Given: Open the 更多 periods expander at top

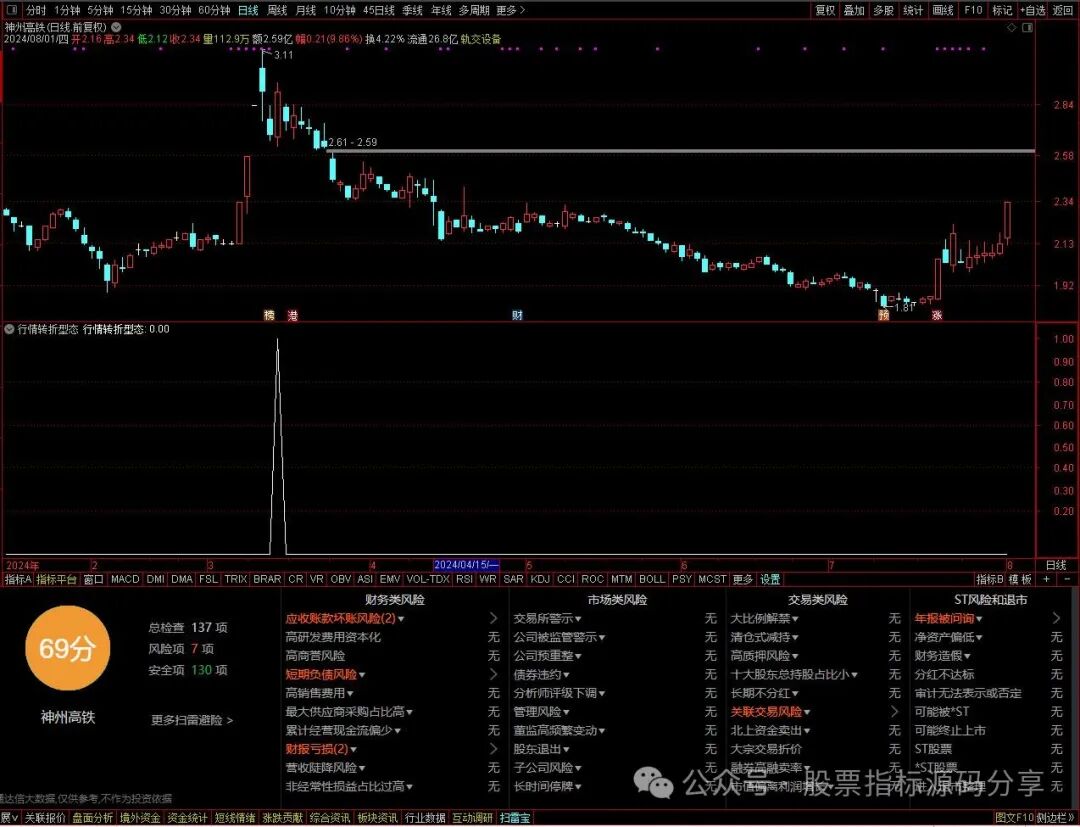Looking at the screenshot, I should pyautogui.click(x=510, y=10).
